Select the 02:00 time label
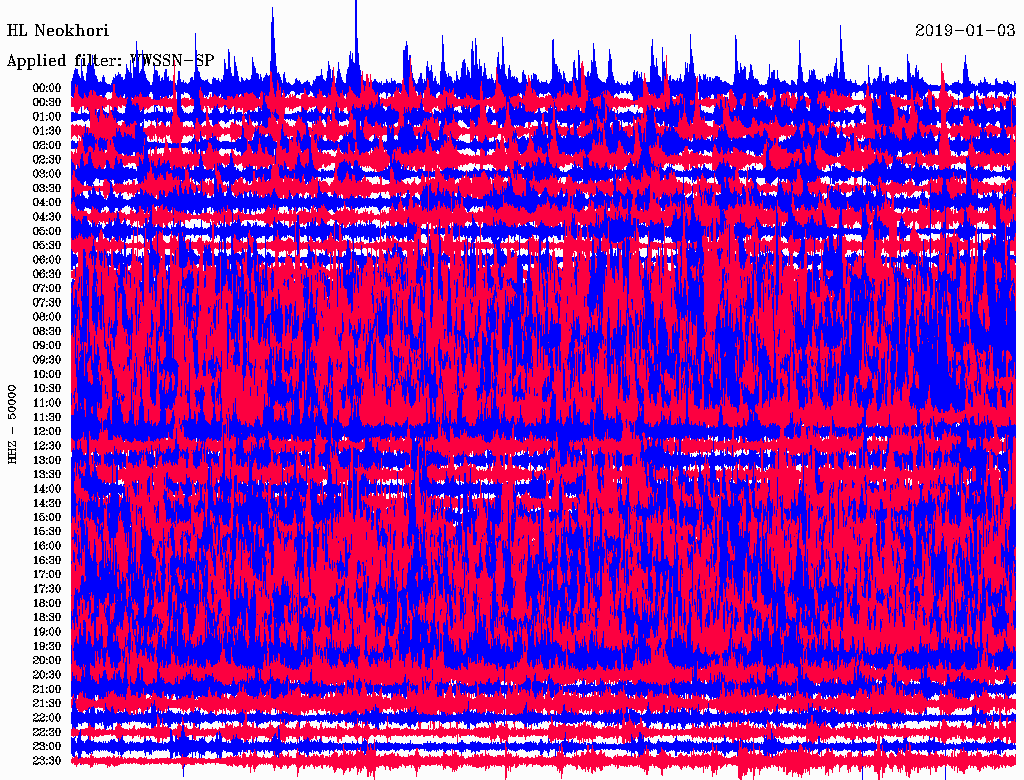The height and width of the screenshot is (780, 1024). [46, 145]
